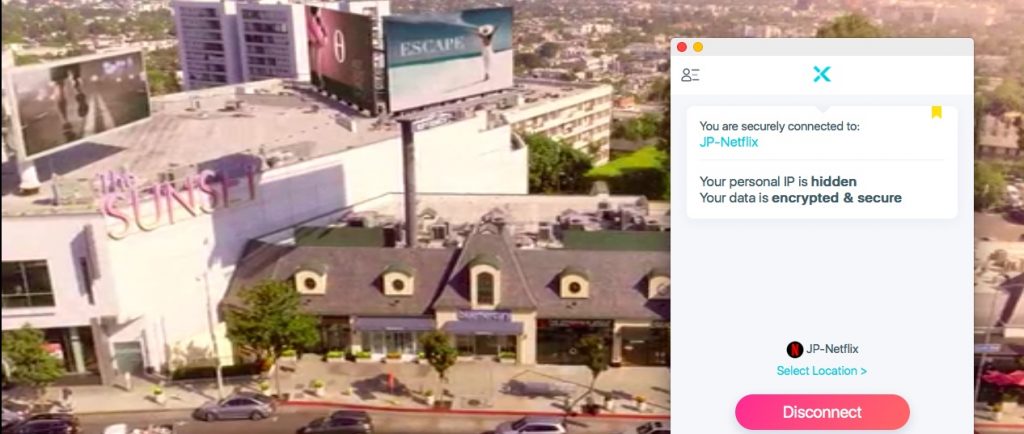Click the pink billboard with the circular logo
This screenshot has width=1024, height=434.
340,57
